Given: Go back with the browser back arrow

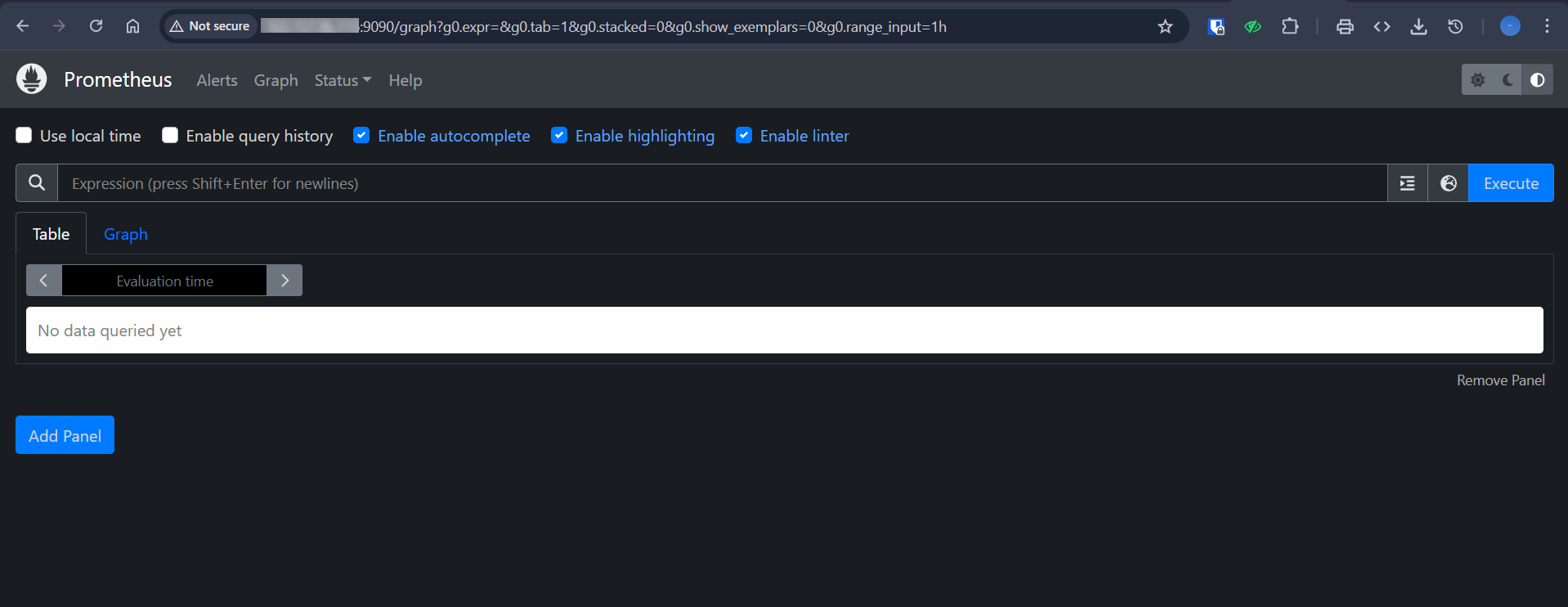Looking at the screenshot, I should 23,26.
